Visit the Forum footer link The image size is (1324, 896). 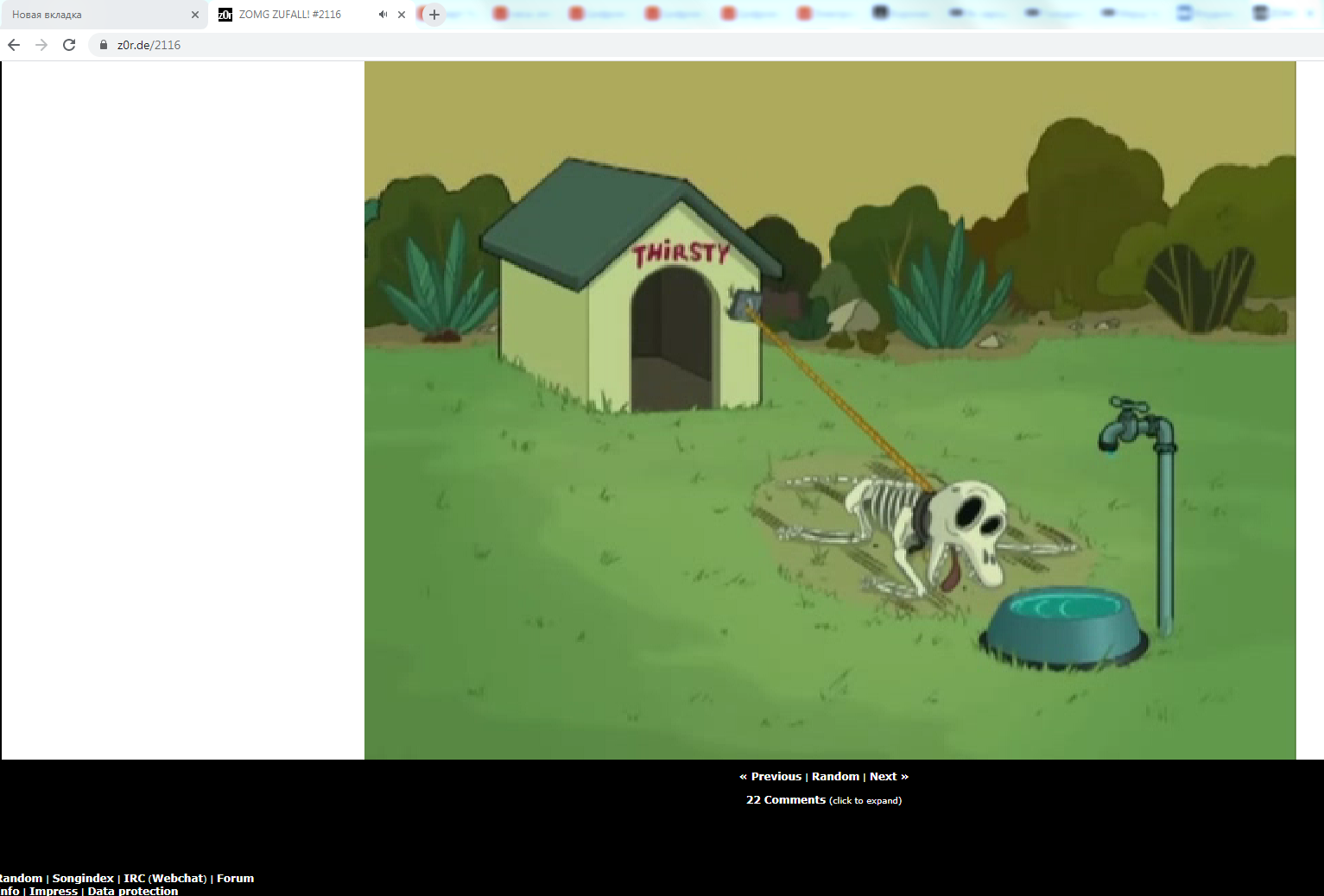[x=235, y=879]
